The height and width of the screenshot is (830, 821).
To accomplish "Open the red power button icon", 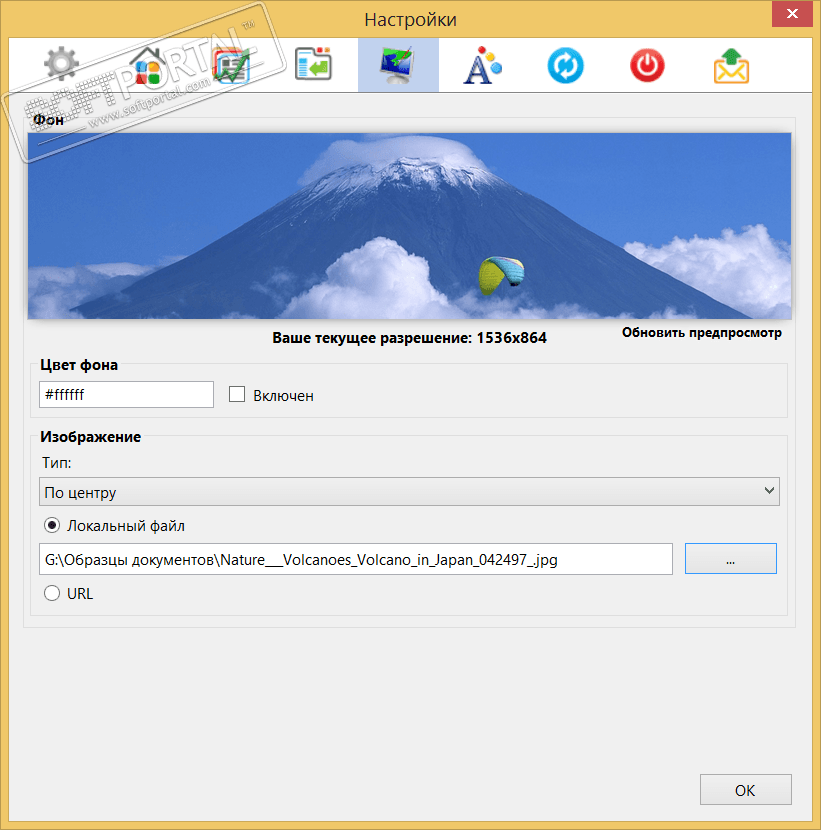I will pyautogui.click(x=647, y=66).
